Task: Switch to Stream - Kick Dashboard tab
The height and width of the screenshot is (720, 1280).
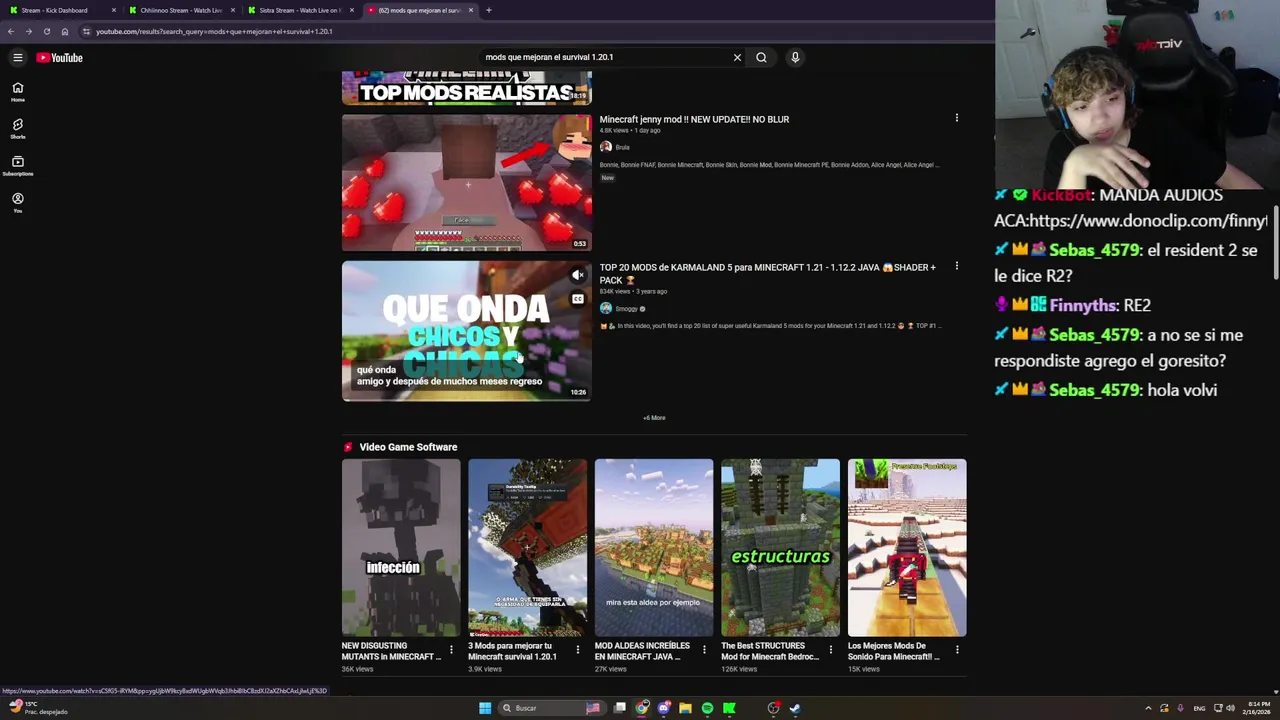Action: click(x=60, y=10)
